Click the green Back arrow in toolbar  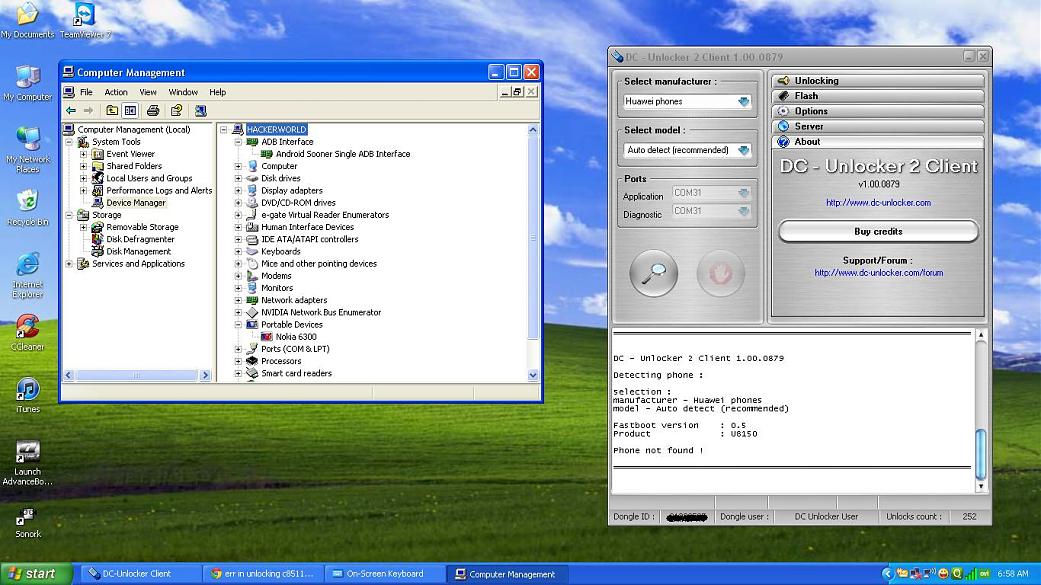point(71,111)
